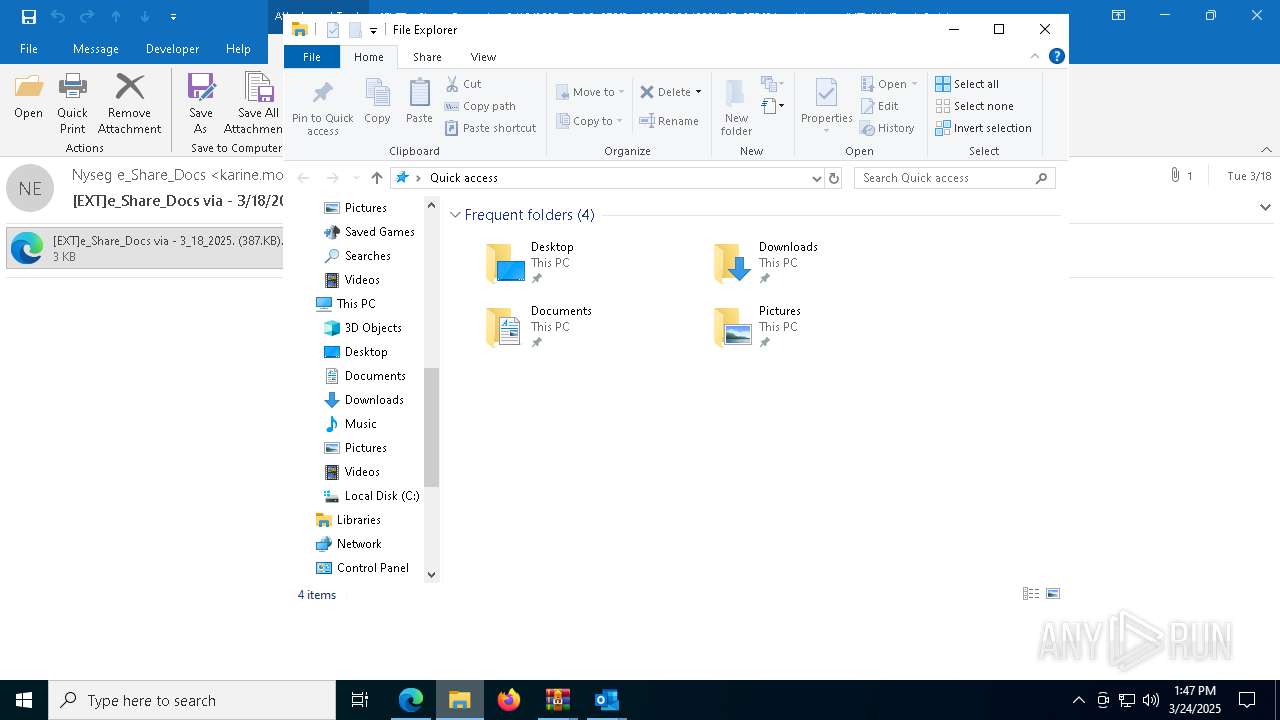Click the Search Quick access field
Screen dimensions: 1280x720
(955, 178)
